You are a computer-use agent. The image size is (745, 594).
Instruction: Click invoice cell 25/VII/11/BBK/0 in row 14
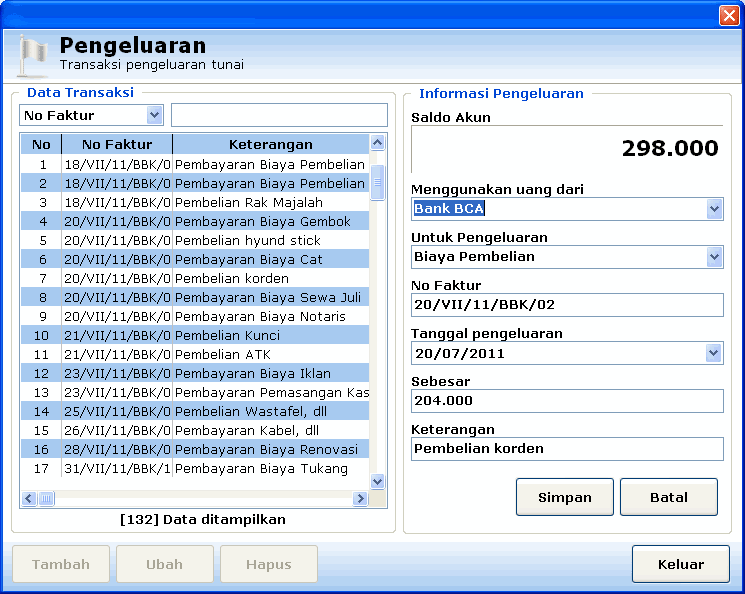point(117,412)
